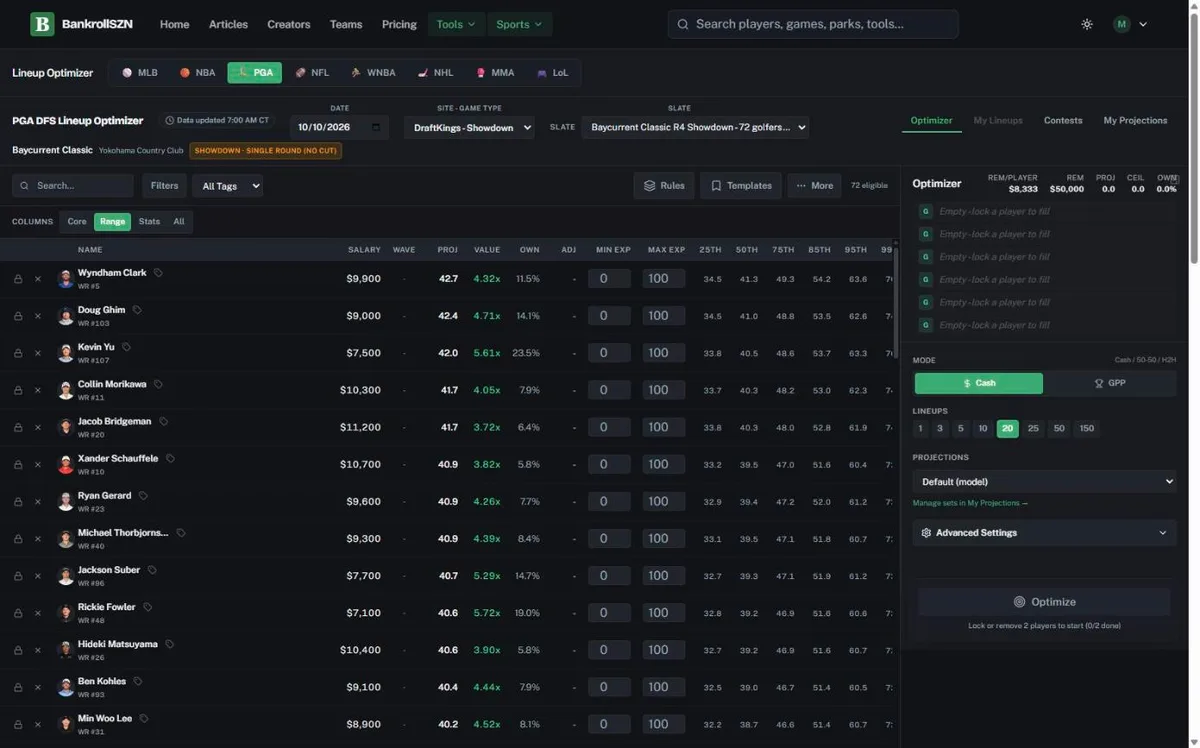Screen dimensions: 1200x748
Task: Set lineups count to 1
Action: coord(920,428)
